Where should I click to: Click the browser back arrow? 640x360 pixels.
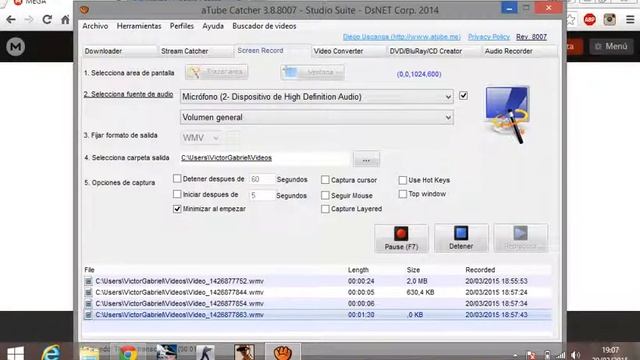(11, 20)
